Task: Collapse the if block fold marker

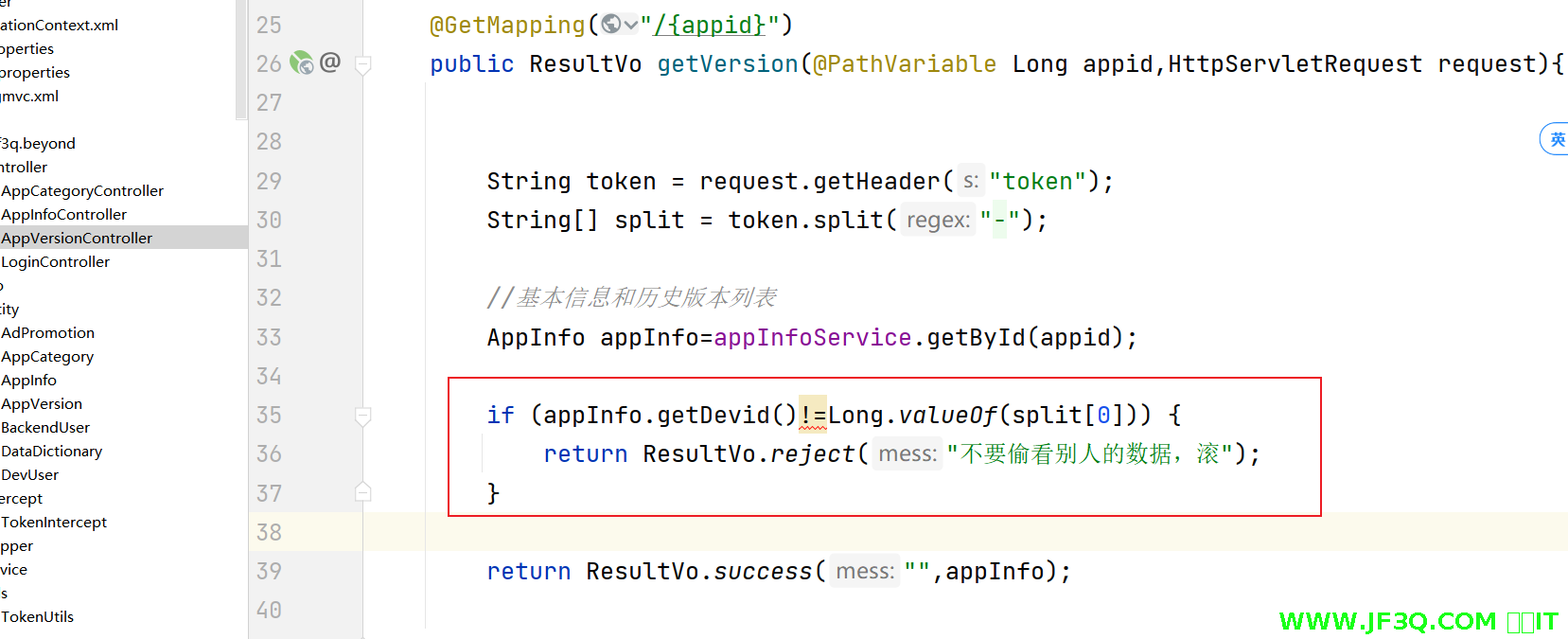Action: pyautogui.click(x=362, y=416)
